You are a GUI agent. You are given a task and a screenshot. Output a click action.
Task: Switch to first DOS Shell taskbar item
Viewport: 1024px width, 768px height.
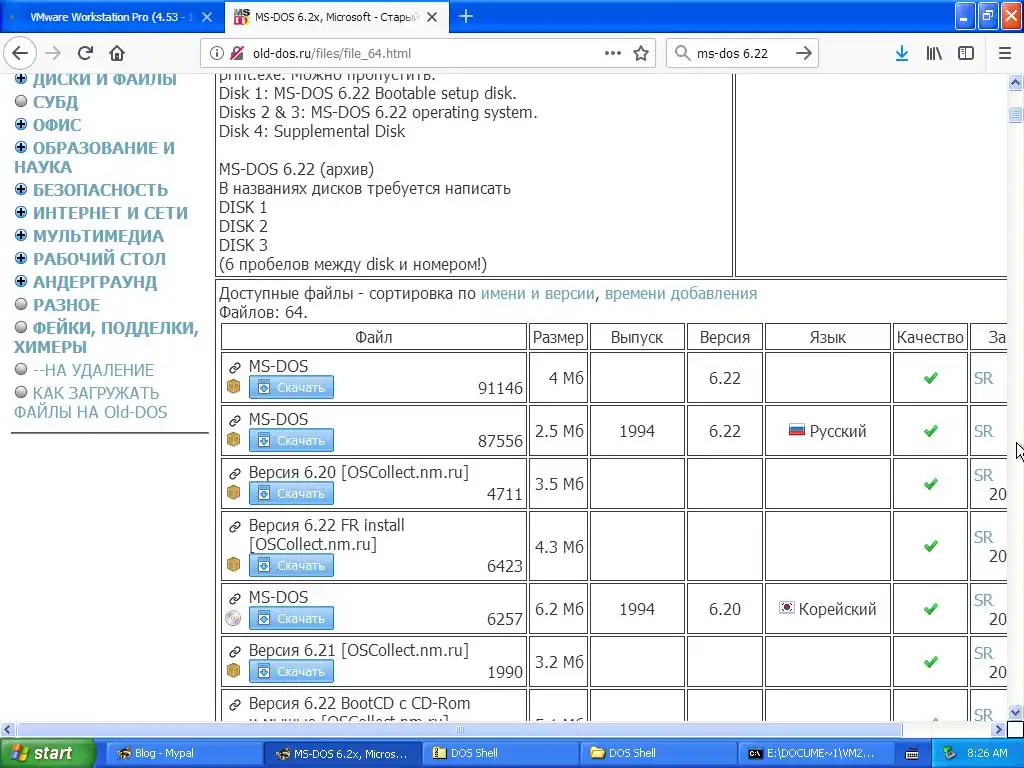(500, 753)
